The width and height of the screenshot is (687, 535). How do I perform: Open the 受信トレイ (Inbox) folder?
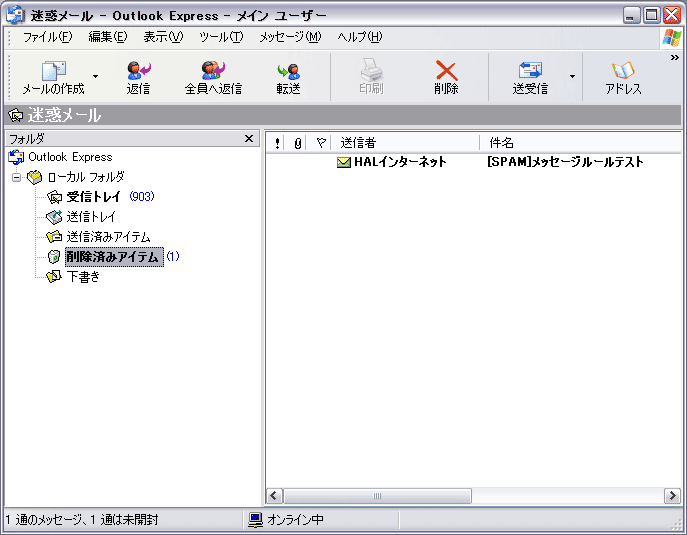(x=93, y=197)
